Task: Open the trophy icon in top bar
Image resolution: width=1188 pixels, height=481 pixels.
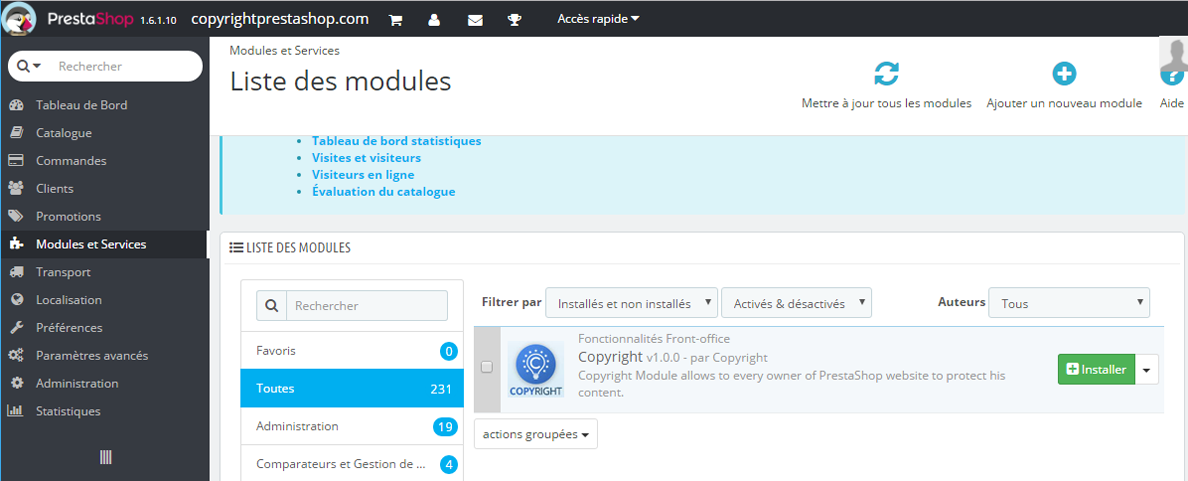Action: [515, 20]
